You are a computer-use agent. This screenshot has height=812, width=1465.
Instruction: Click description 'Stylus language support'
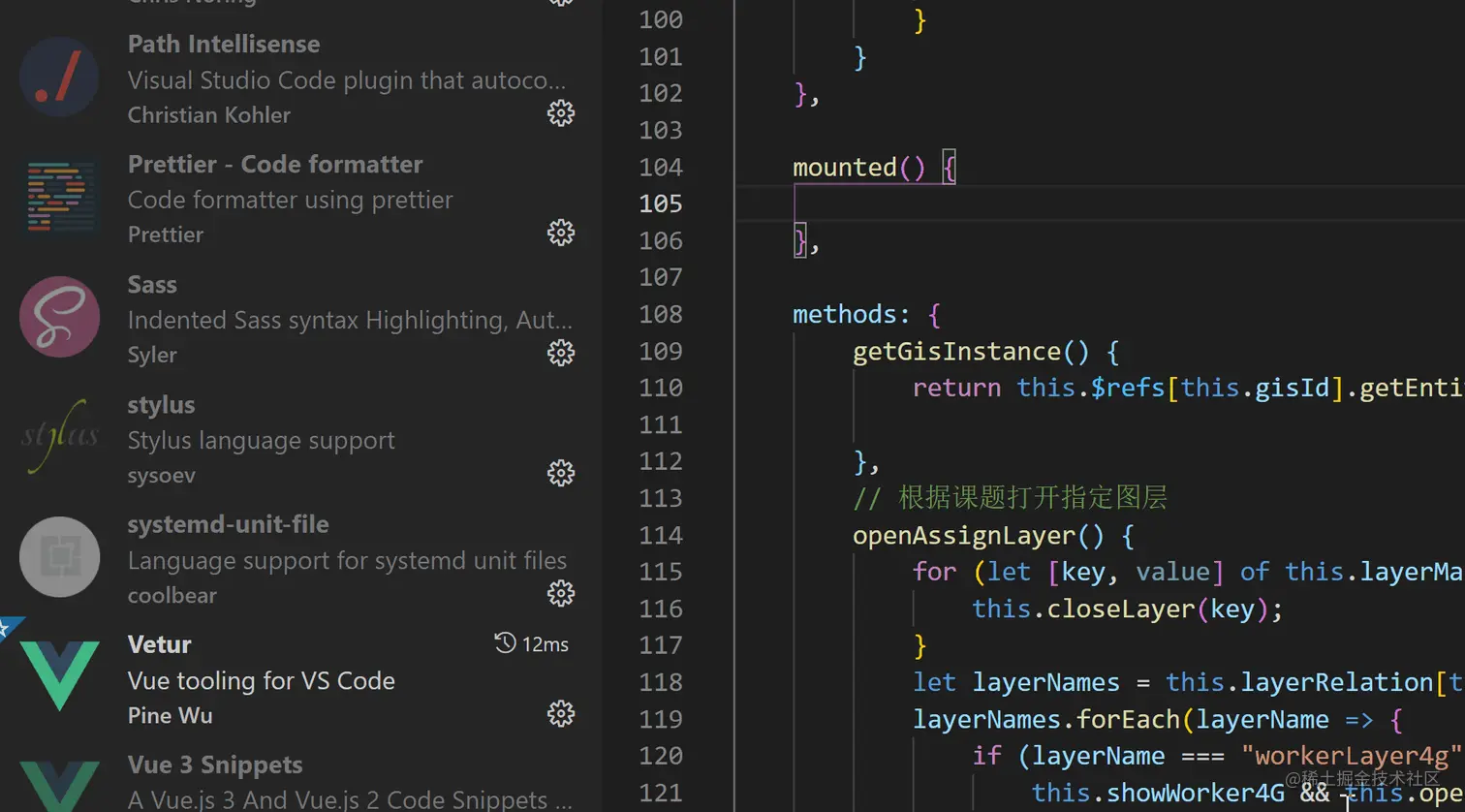tap(262, 440)
